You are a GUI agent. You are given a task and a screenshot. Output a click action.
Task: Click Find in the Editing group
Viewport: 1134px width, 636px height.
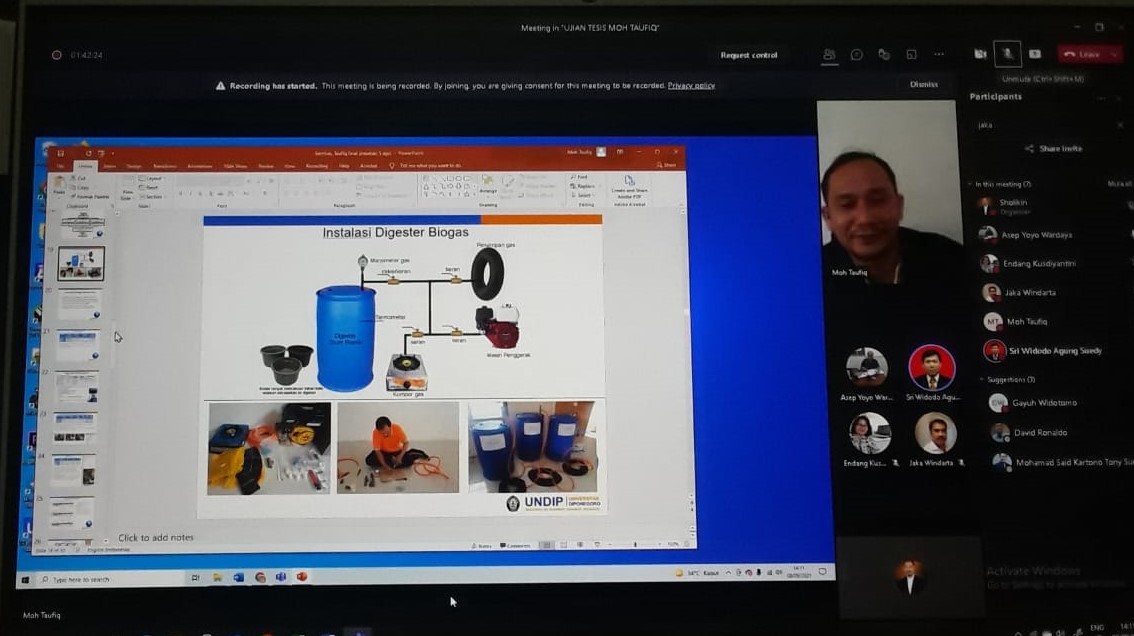pos(579,177)
